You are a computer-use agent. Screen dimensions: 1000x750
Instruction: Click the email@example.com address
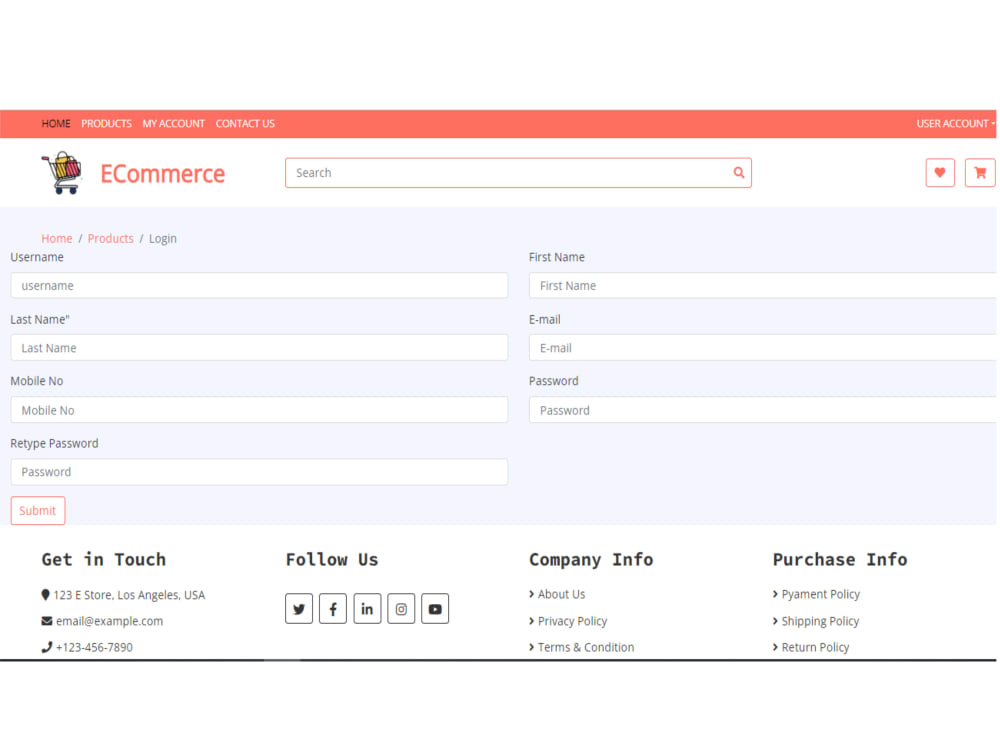(x=109, y=621)
